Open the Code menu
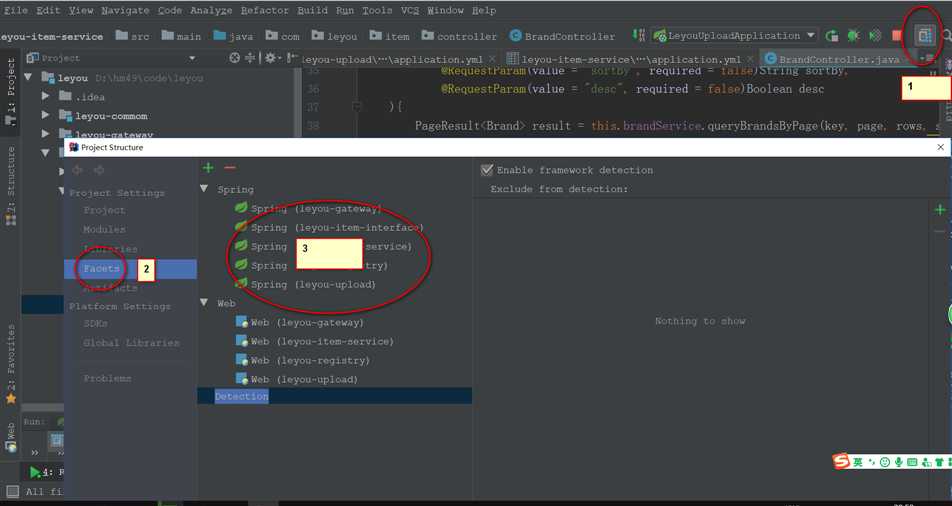This screenshot has width=952, height=506. [170, 10]
